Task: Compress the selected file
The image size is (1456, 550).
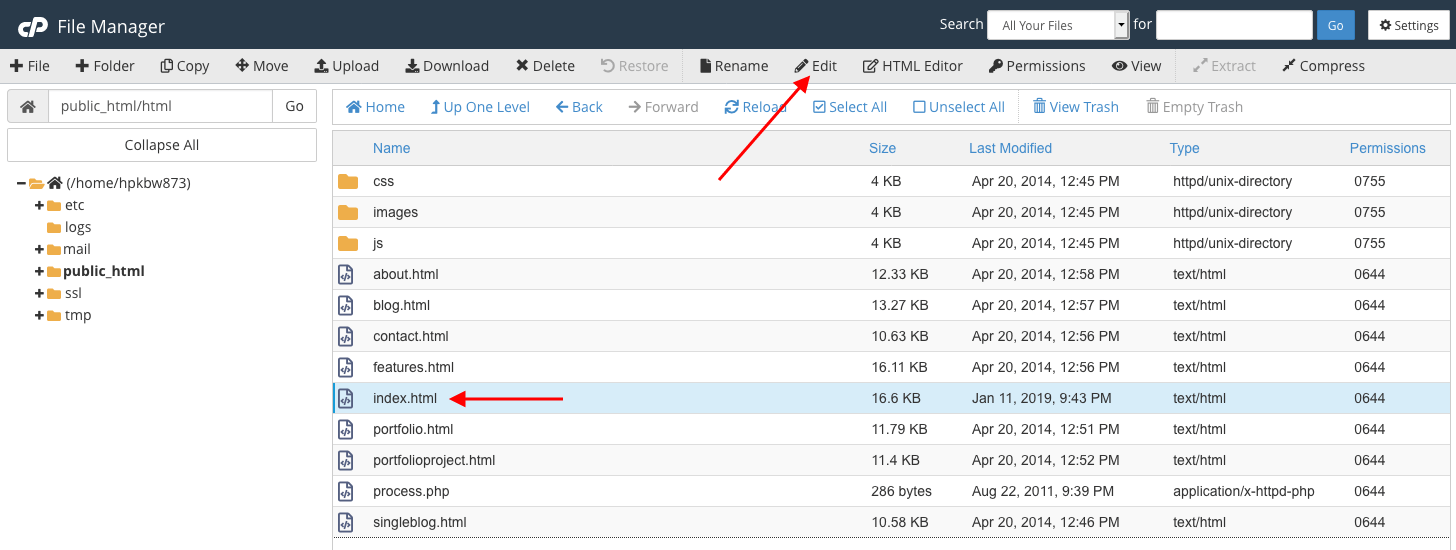Action: (x=1323, y=66)
